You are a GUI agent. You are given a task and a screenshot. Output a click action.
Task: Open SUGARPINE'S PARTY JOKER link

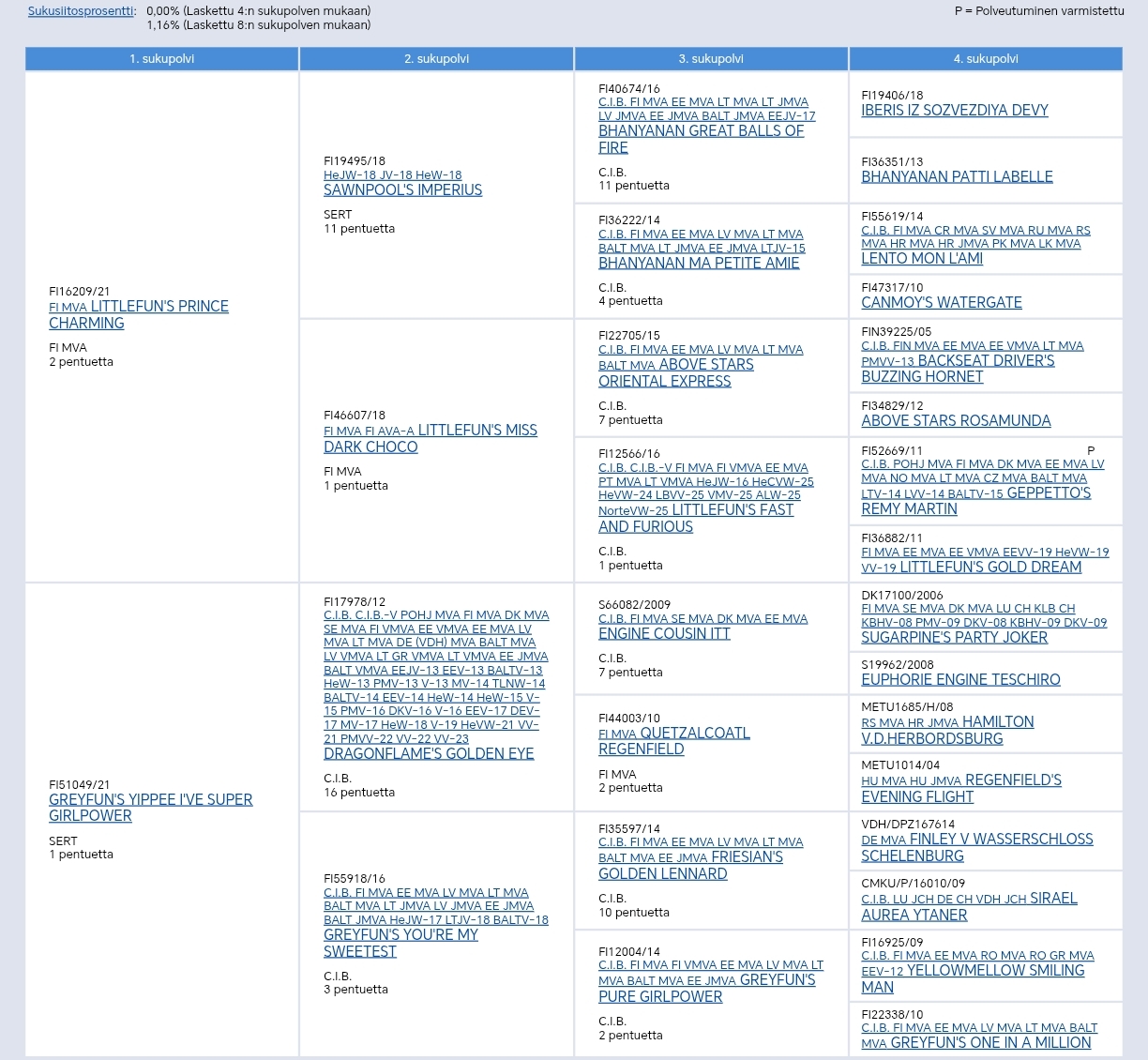pyautogui.click(x=954, y=638)
